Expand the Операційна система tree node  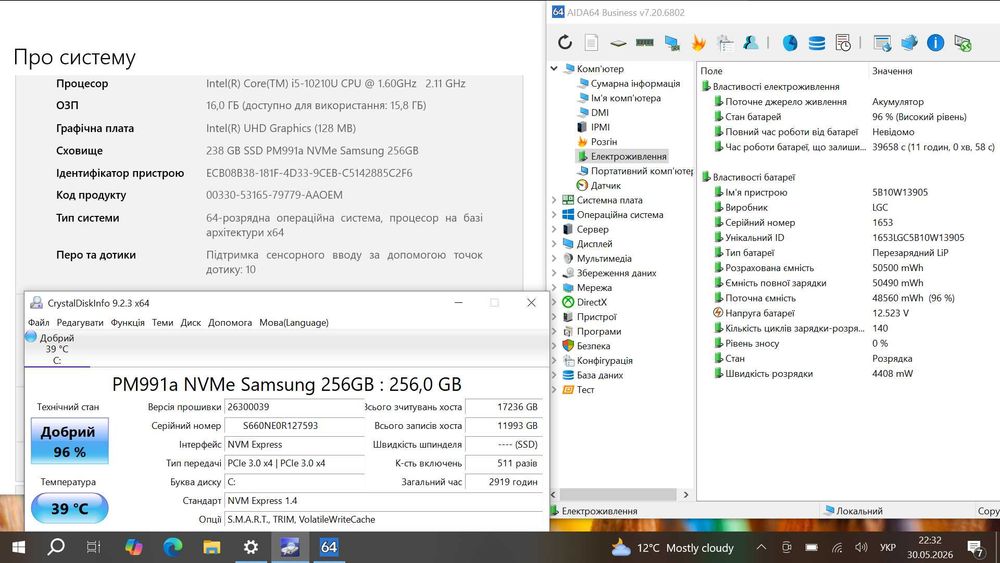click(554, 214)
